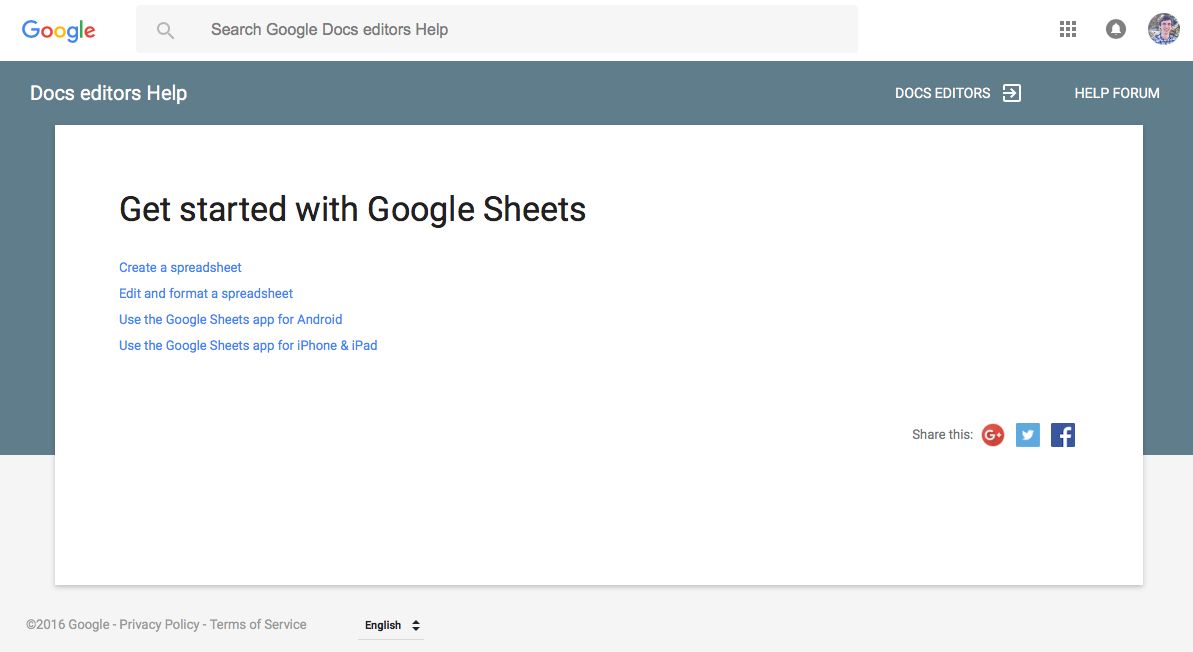Go to DOCS EDITORS in header
Viewport: 1193px width, 652px height.
coord(942,93)
